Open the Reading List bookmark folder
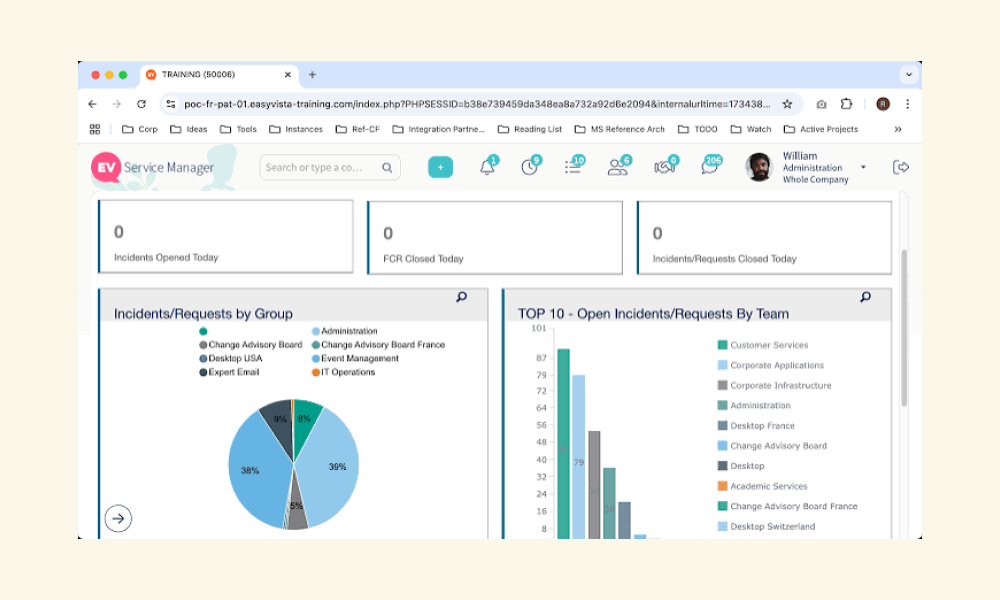The image size is (1000, 600). click(530, 129)
